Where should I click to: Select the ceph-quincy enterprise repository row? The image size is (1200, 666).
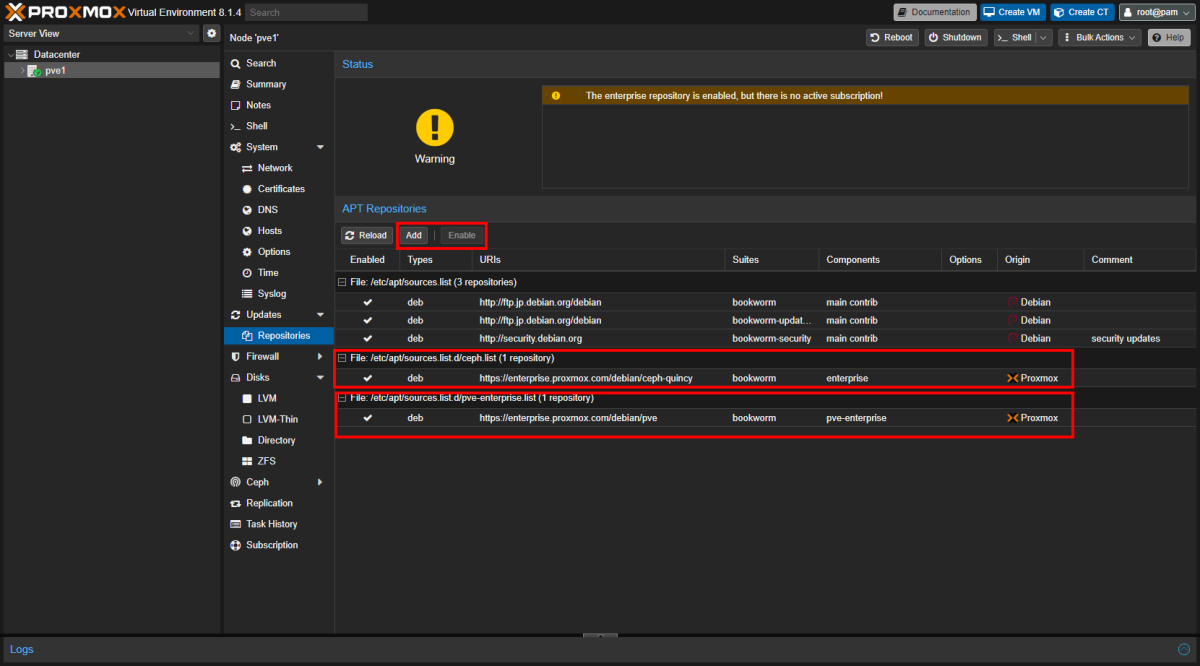tap(765, 378)
